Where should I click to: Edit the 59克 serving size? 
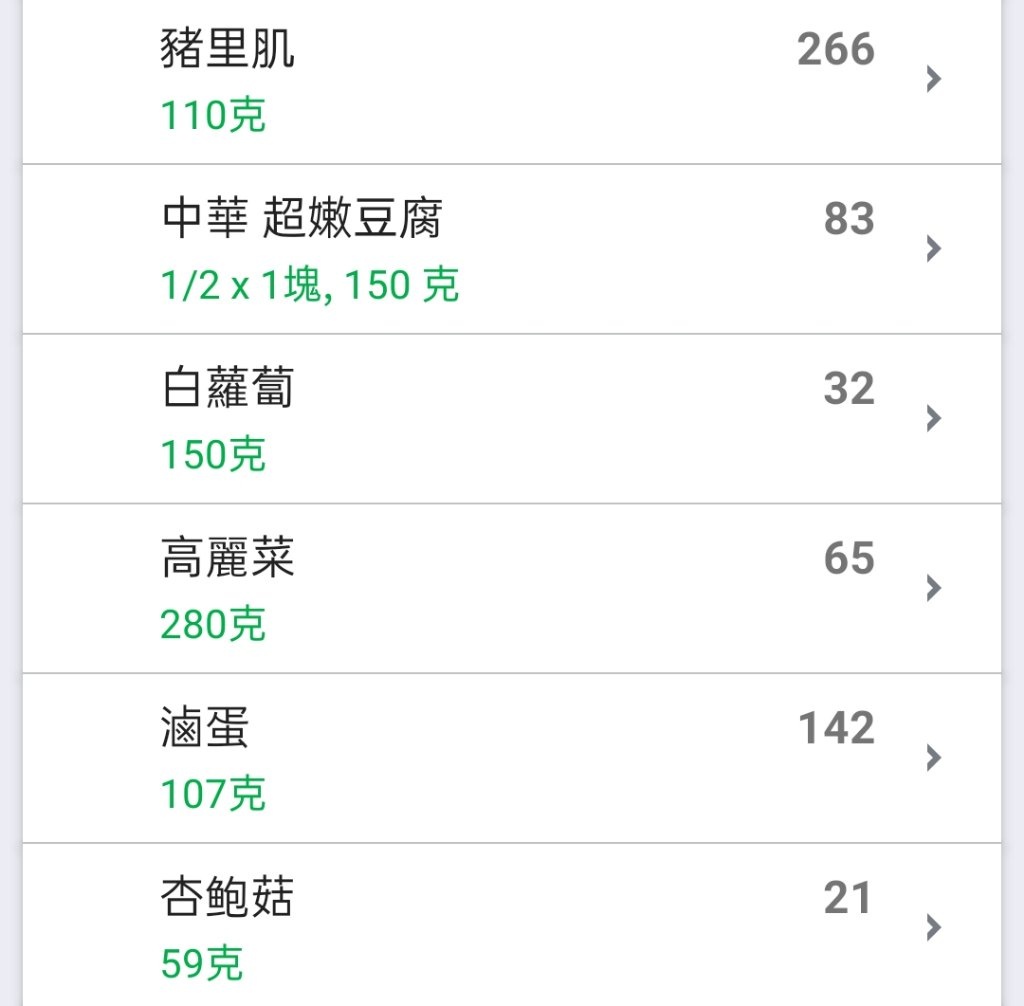202,964
